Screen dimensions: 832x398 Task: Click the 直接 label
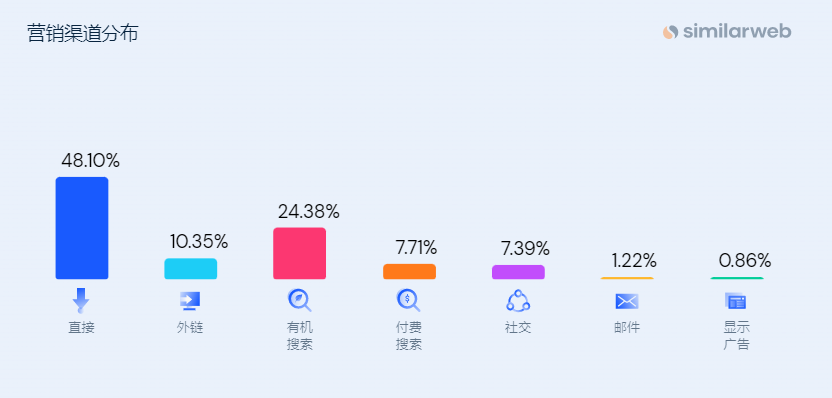81,327
